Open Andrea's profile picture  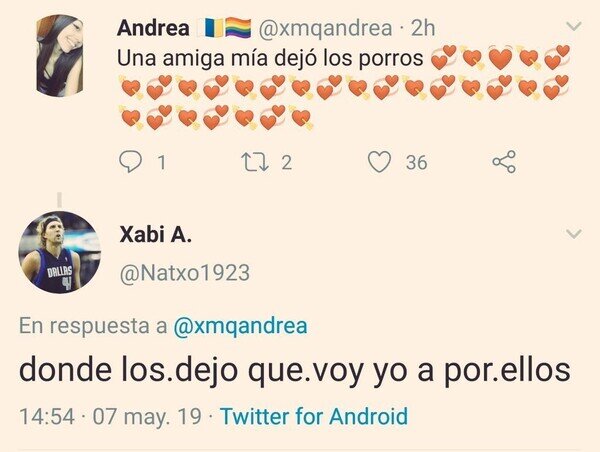[x=60, y=55]
